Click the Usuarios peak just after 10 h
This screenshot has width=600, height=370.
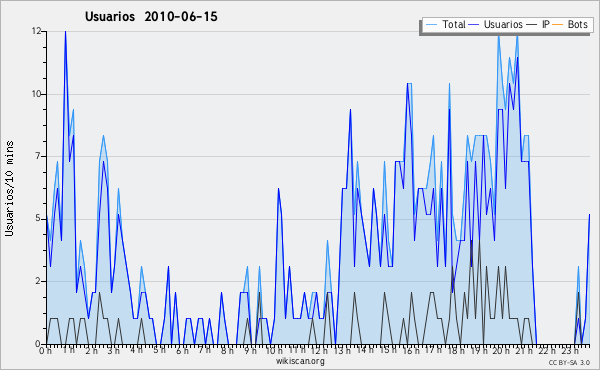(279, 189)
